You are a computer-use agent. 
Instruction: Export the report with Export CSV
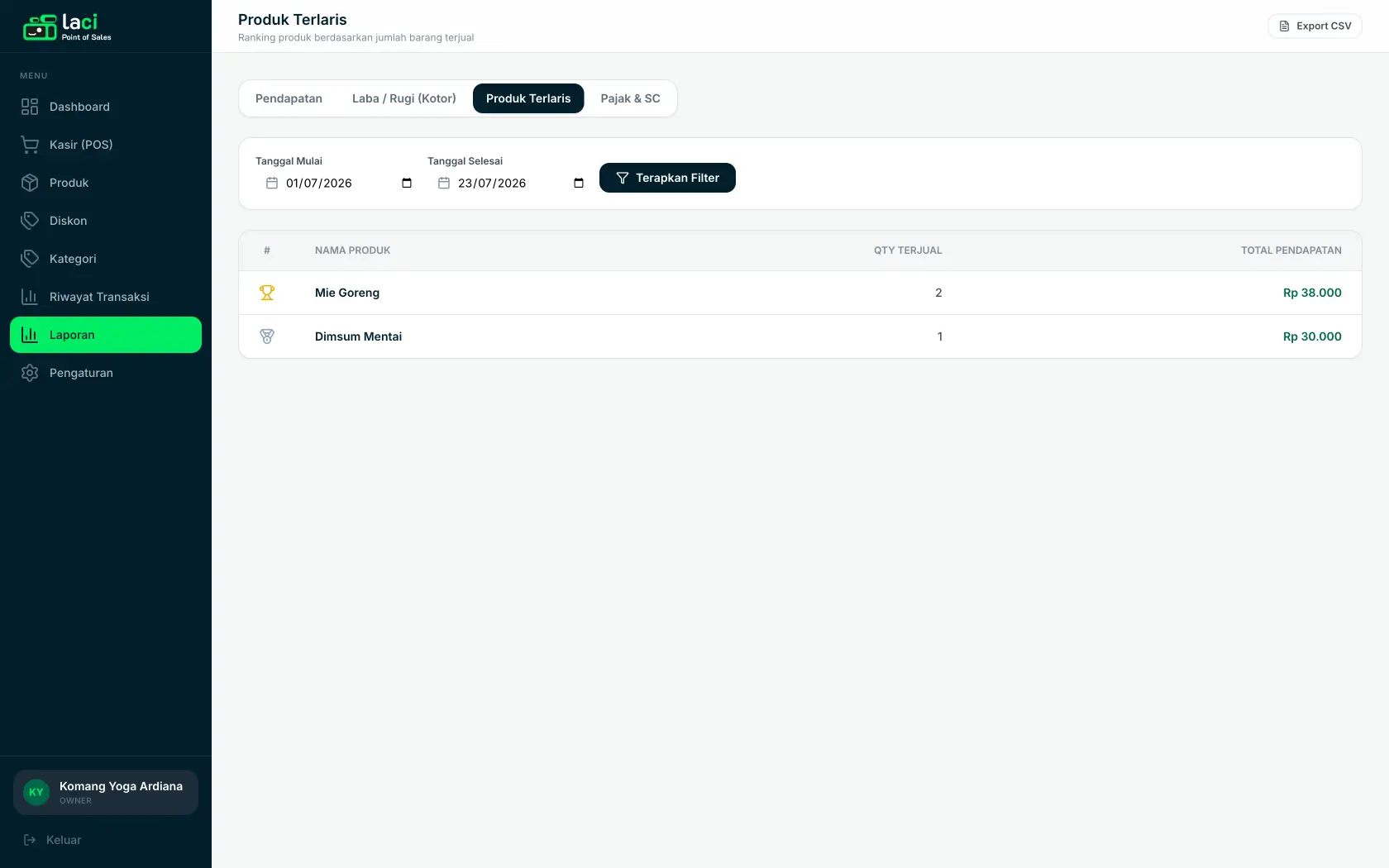1315,26
